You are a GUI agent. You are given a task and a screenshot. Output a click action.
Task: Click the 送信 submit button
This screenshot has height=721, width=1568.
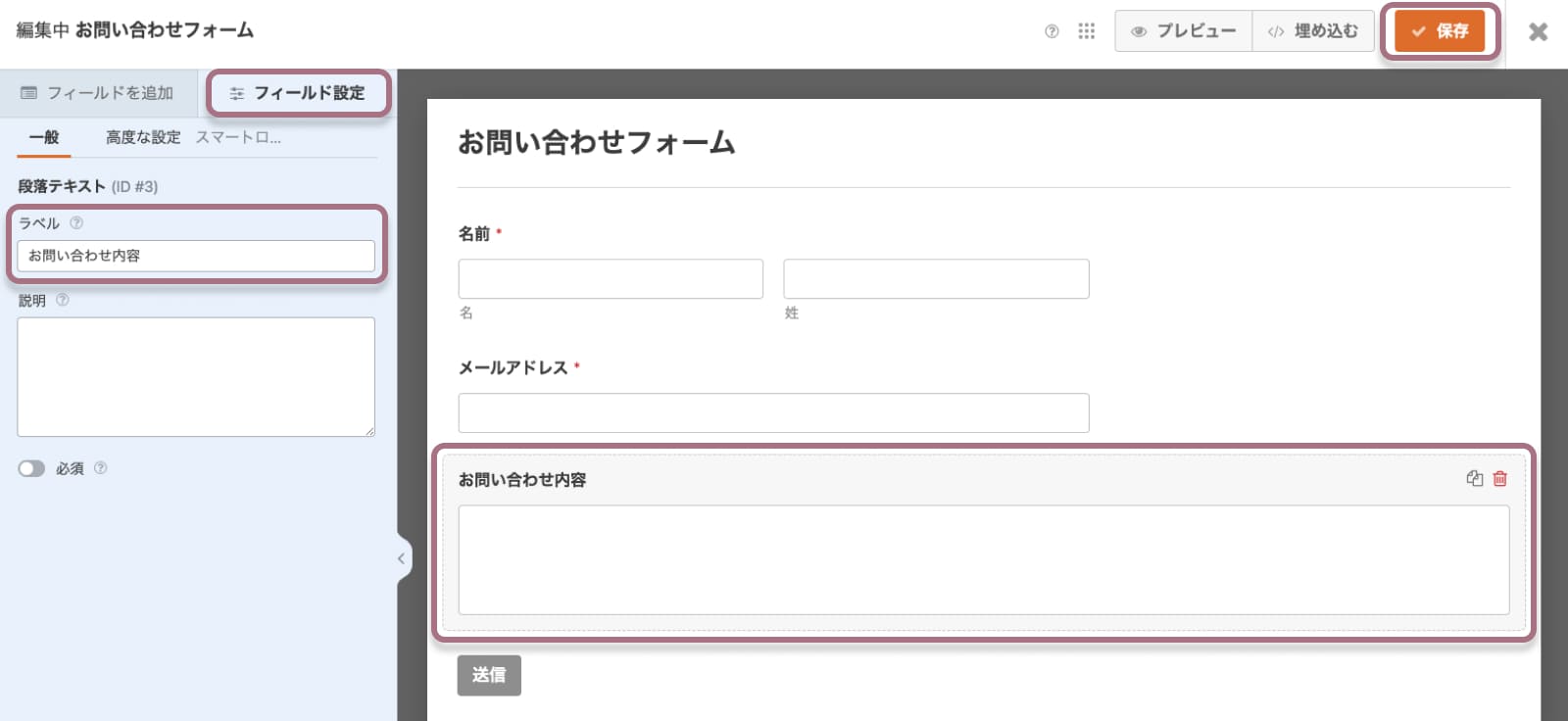point(489,676)
